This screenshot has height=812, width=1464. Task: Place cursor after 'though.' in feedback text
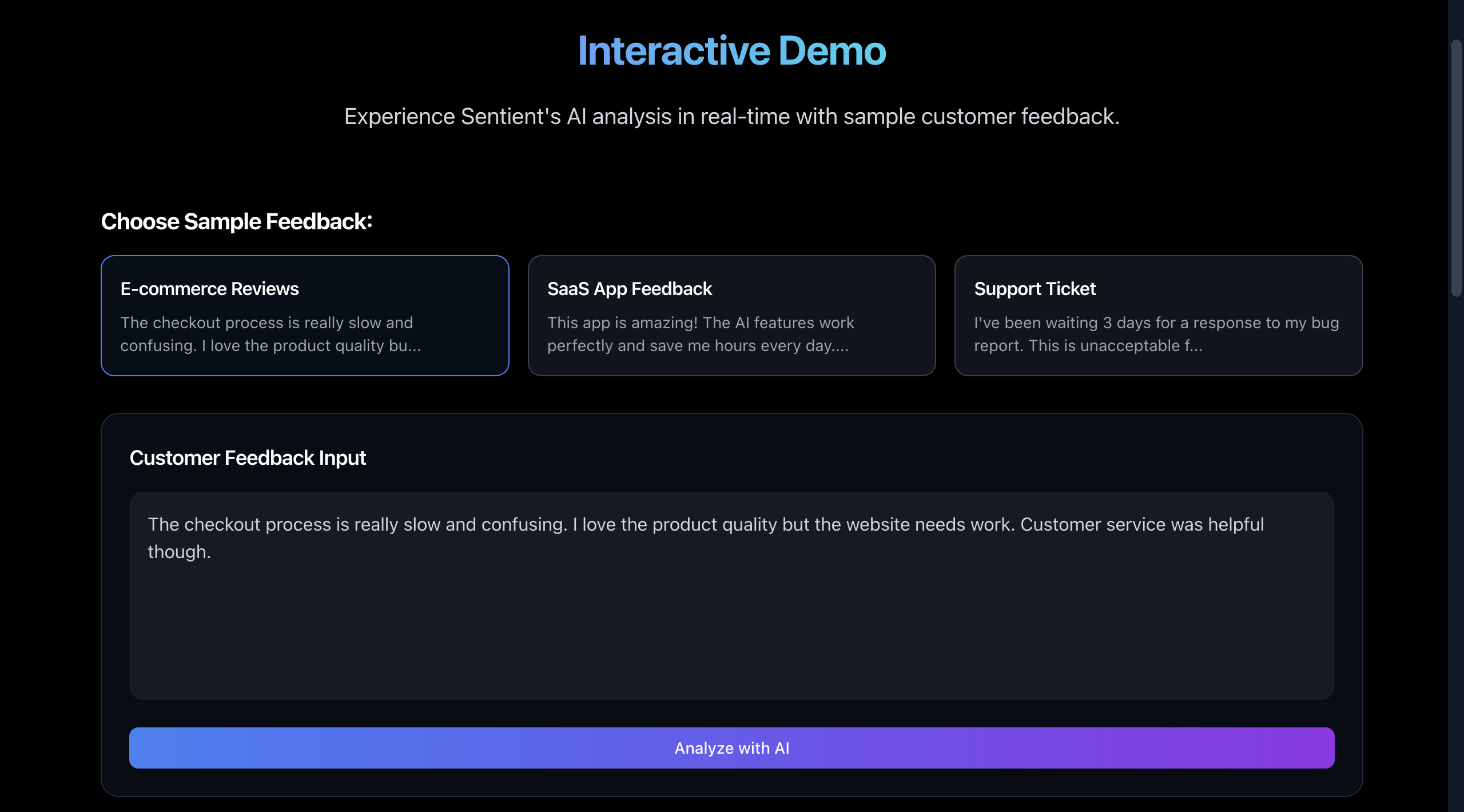212,552
